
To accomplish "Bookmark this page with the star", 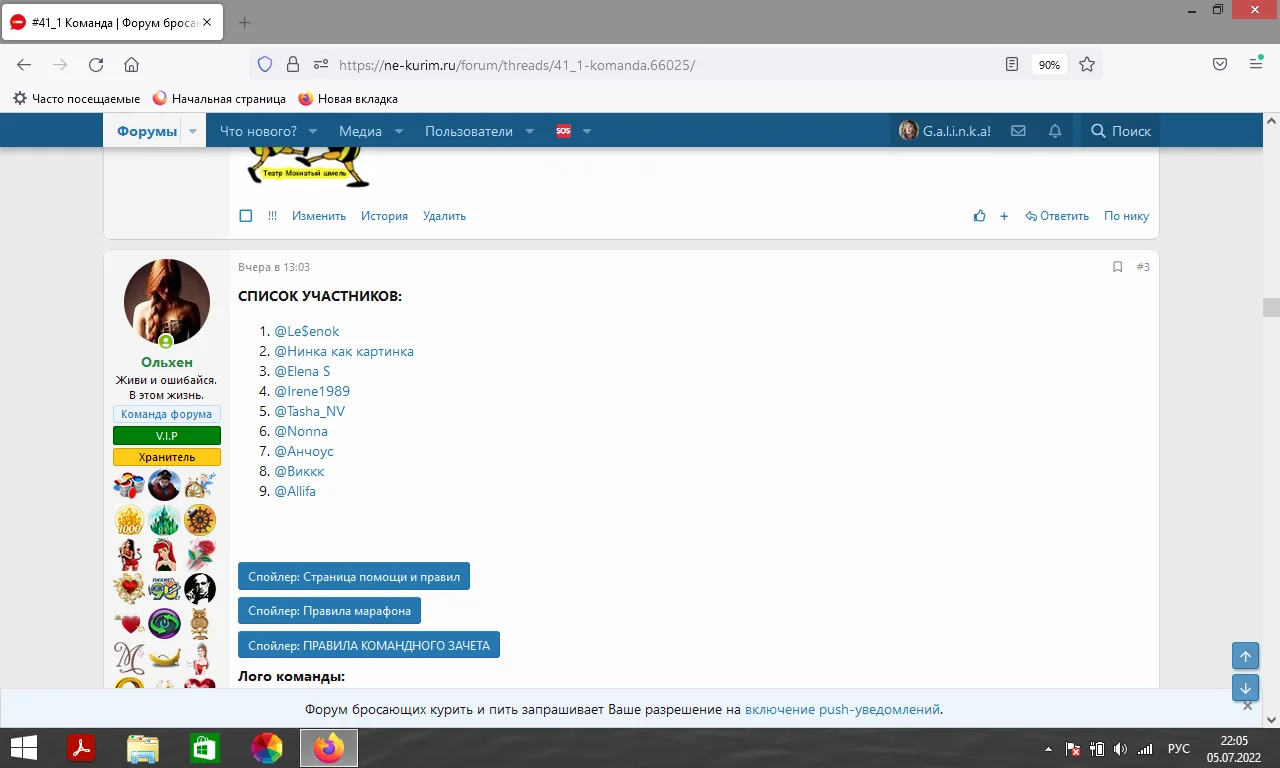I will 1087,65.
